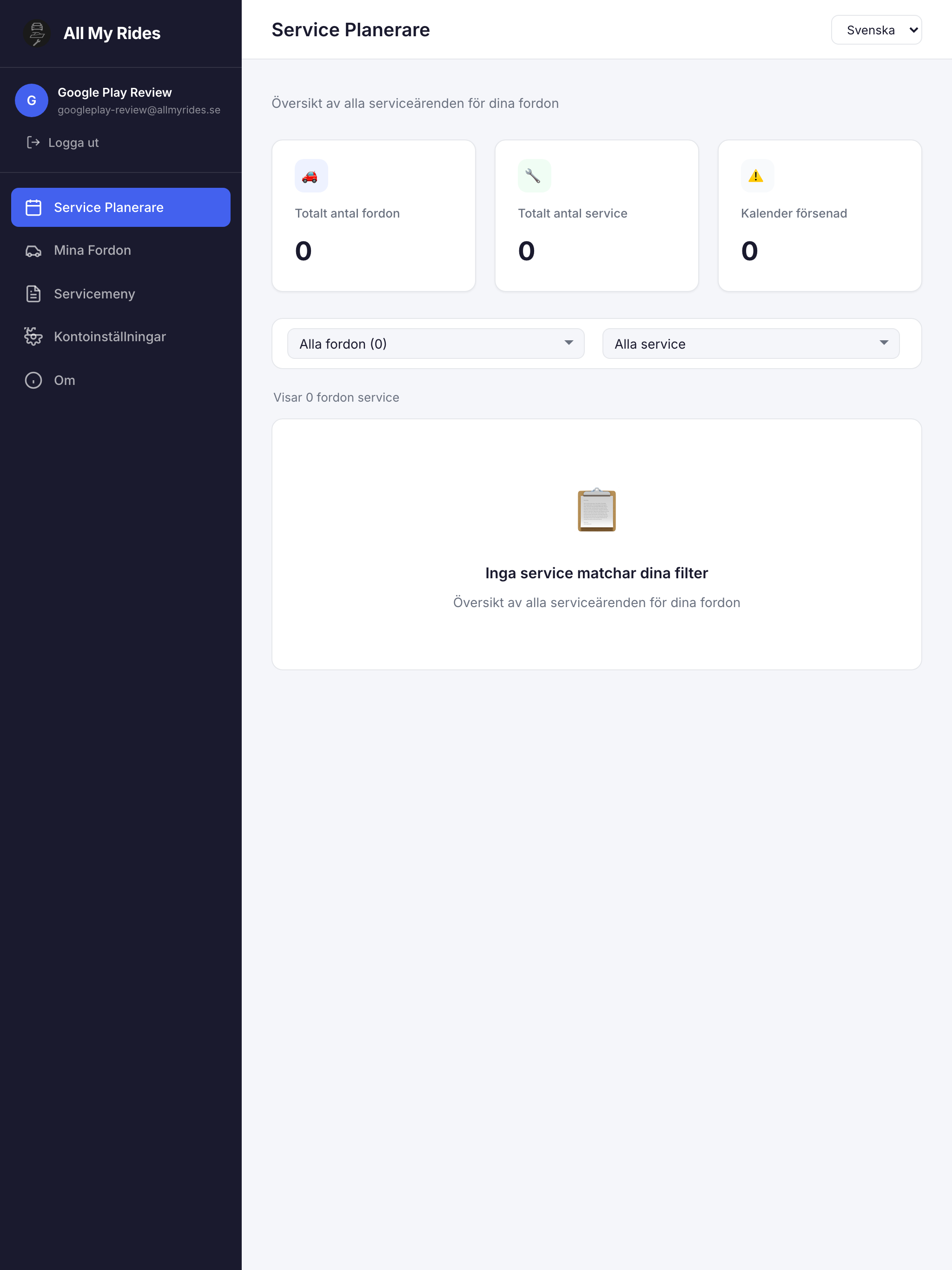Screen dimensions: 952x1270
Task: Click the Totalt antal fordon label
Action: click(x=347, y=213)
